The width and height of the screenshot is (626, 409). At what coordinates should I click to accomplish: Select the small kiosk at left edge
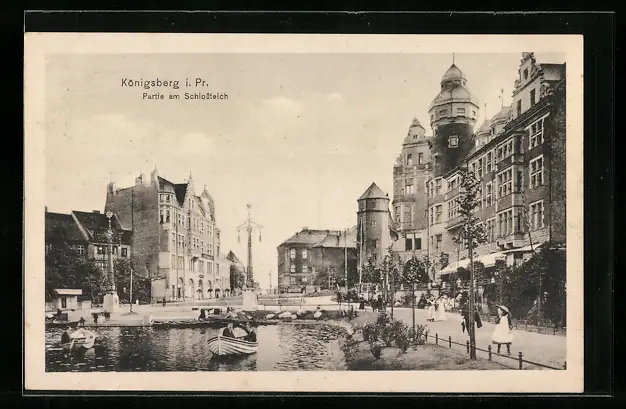point(68,299)
